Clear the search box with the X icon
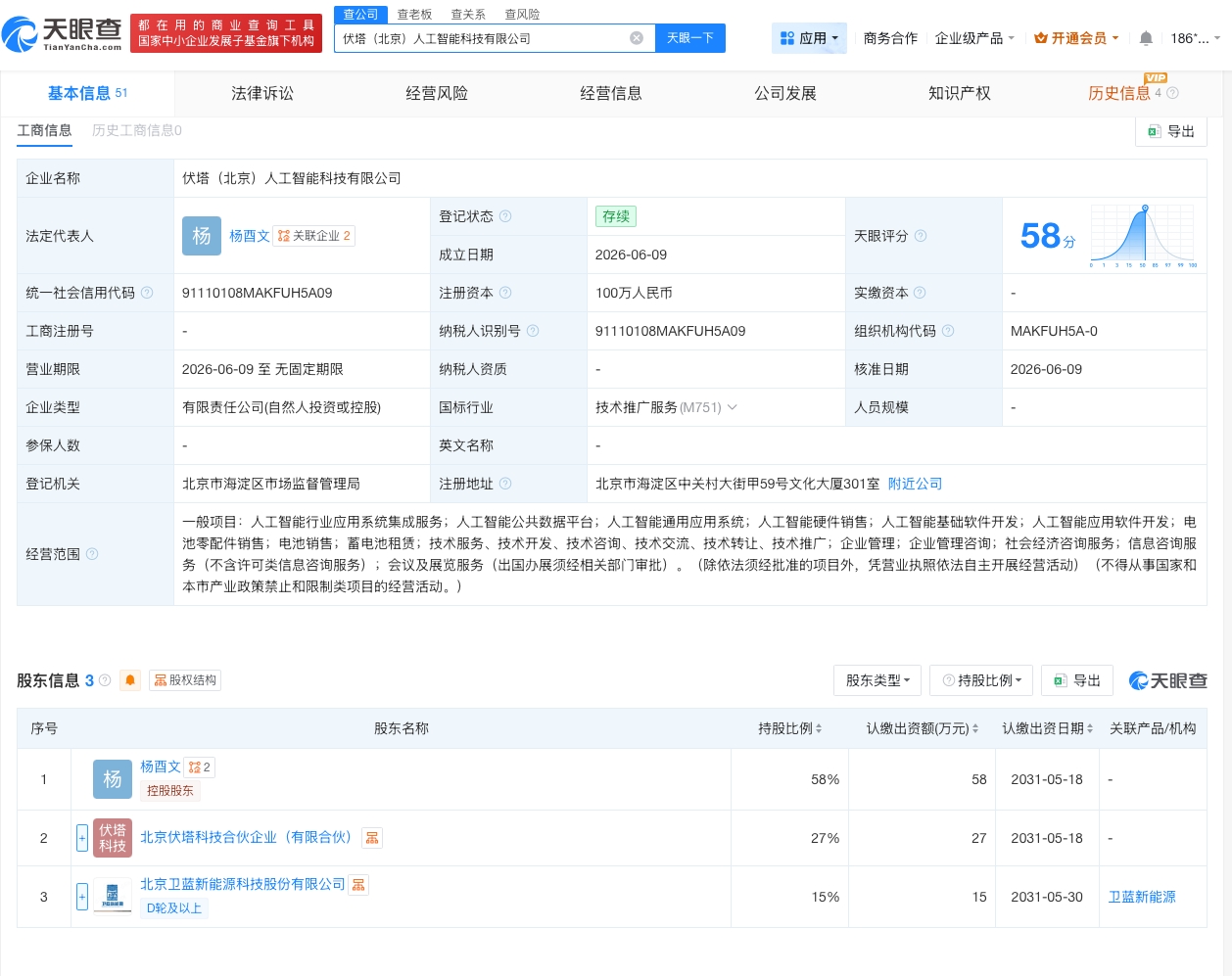Viewport: 1232px width, 976px height. [x=637, y=38]
